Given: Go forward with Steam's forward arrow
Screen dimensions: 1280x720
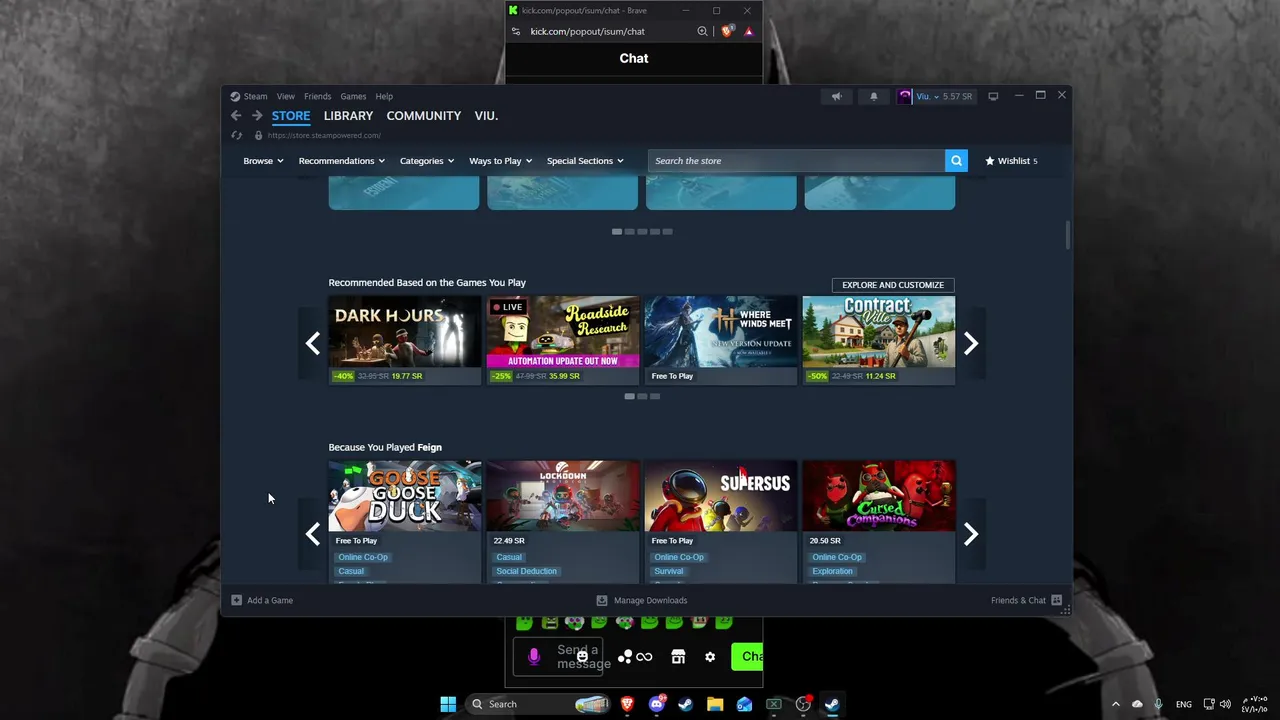Looking at the screenshot, I should (x=257, y=116).
